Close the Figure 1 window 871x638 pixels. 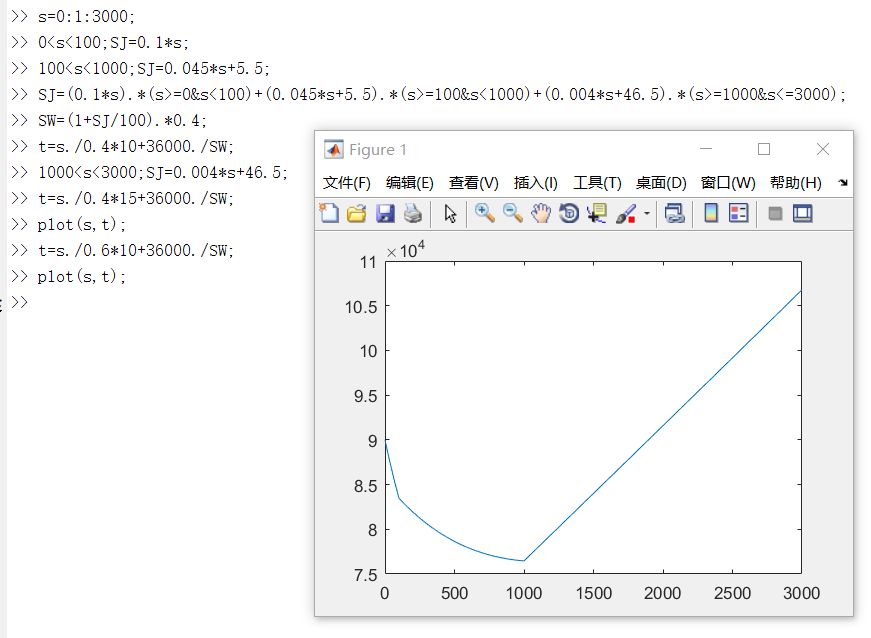(823, 149)
